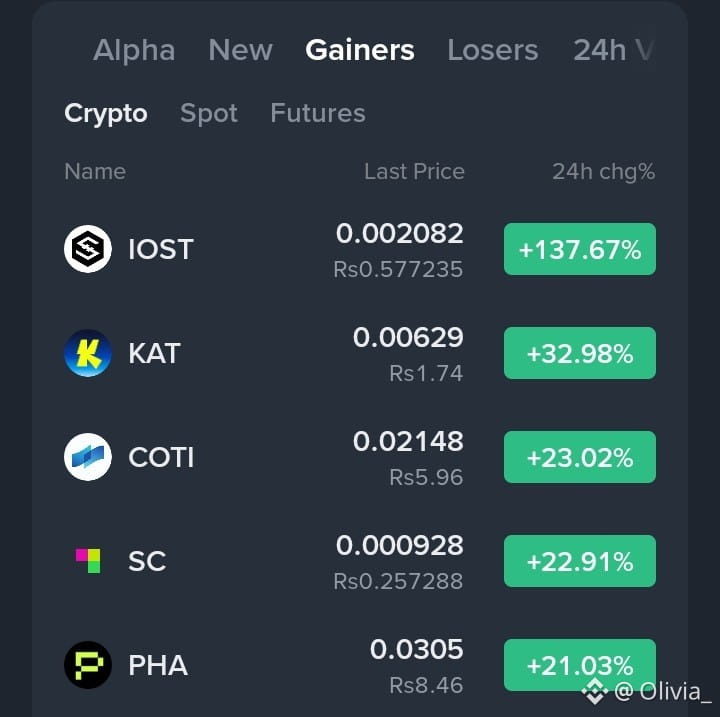
Task: Switch to the New tab
Action: point(241,50)
